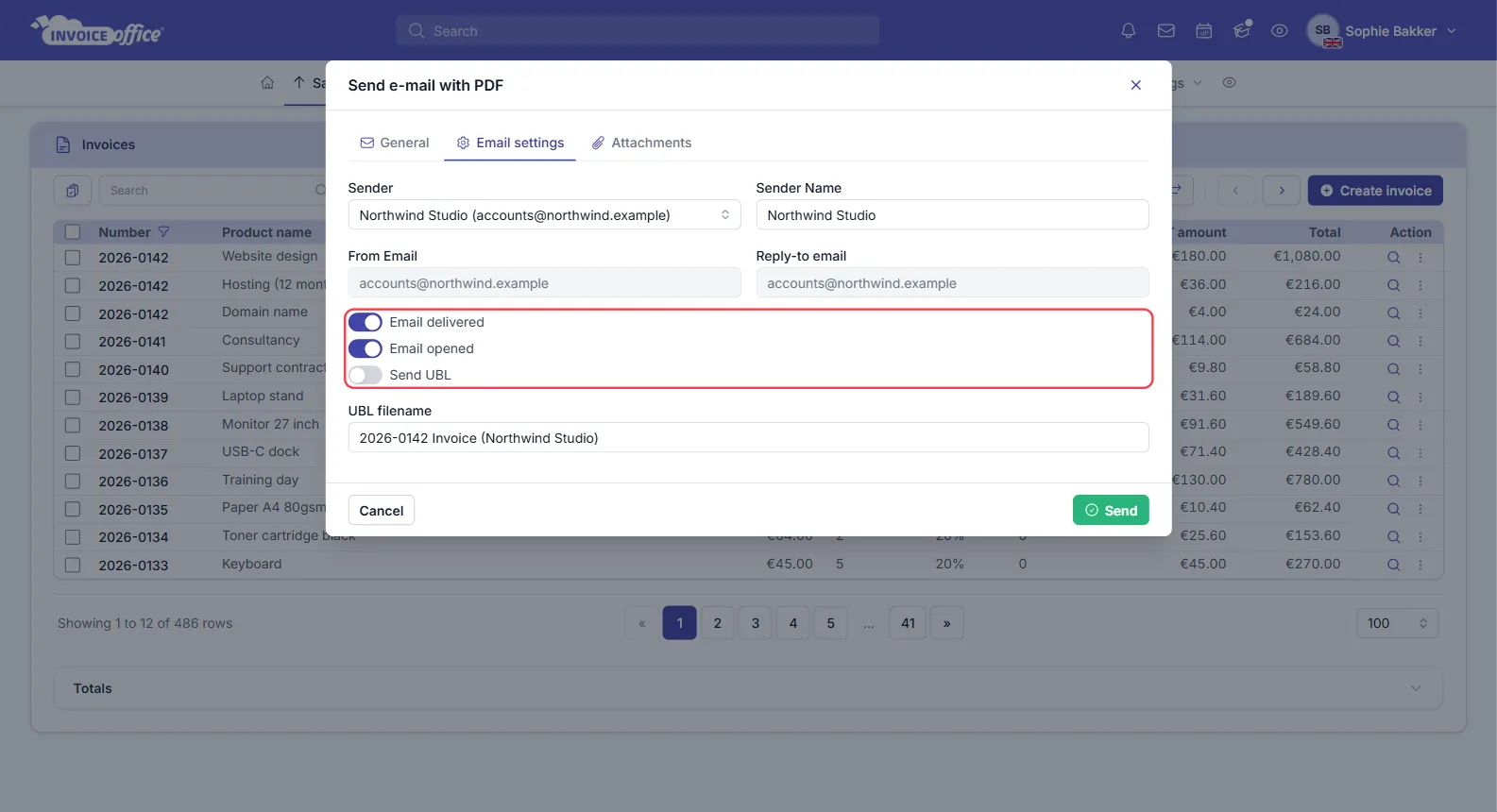Go to page 2 of invoices
The width and height of the screenshot is (1497, 812).
pyautogui.click(x=718, y=623)
